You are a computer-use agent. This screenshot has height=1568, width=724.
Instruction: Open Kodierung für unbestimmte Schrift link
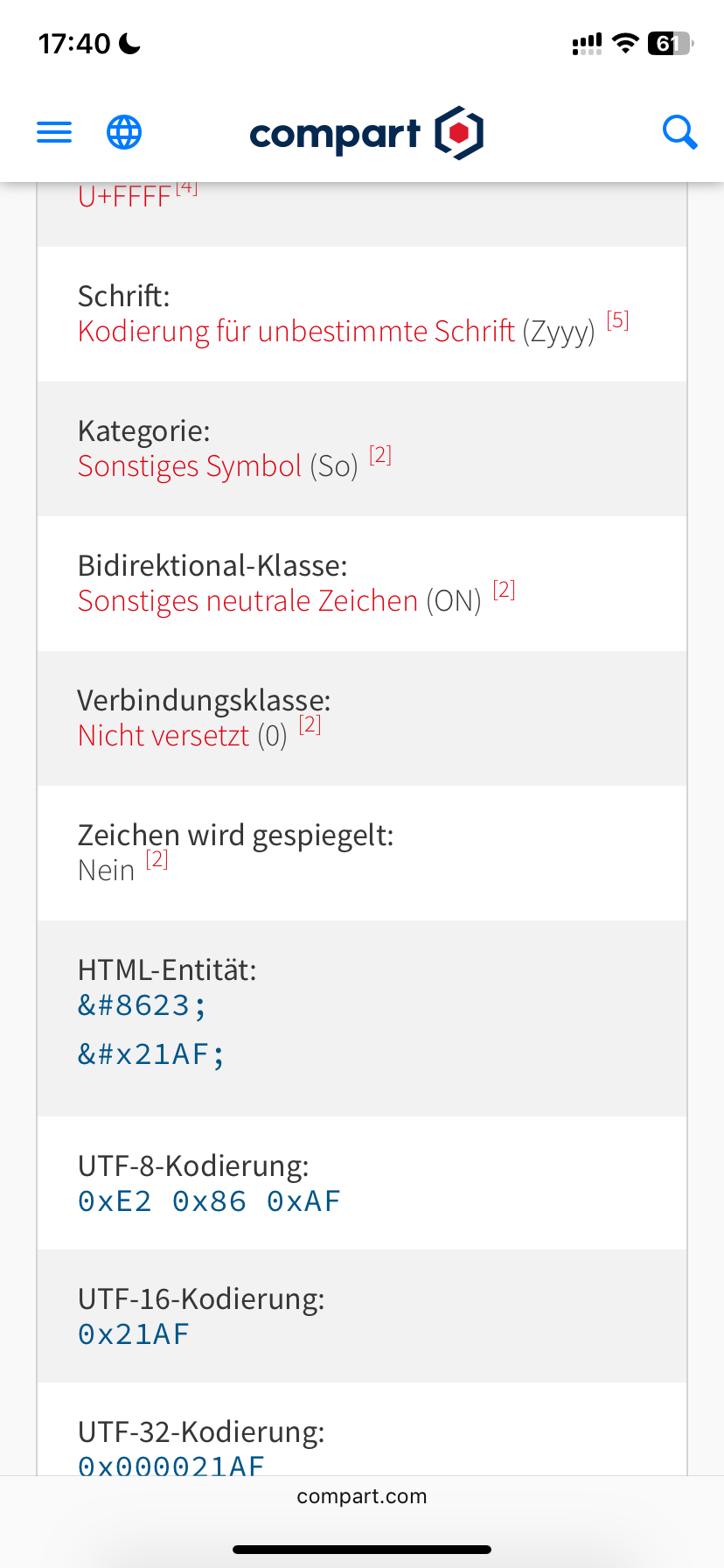tap(296, 332)
